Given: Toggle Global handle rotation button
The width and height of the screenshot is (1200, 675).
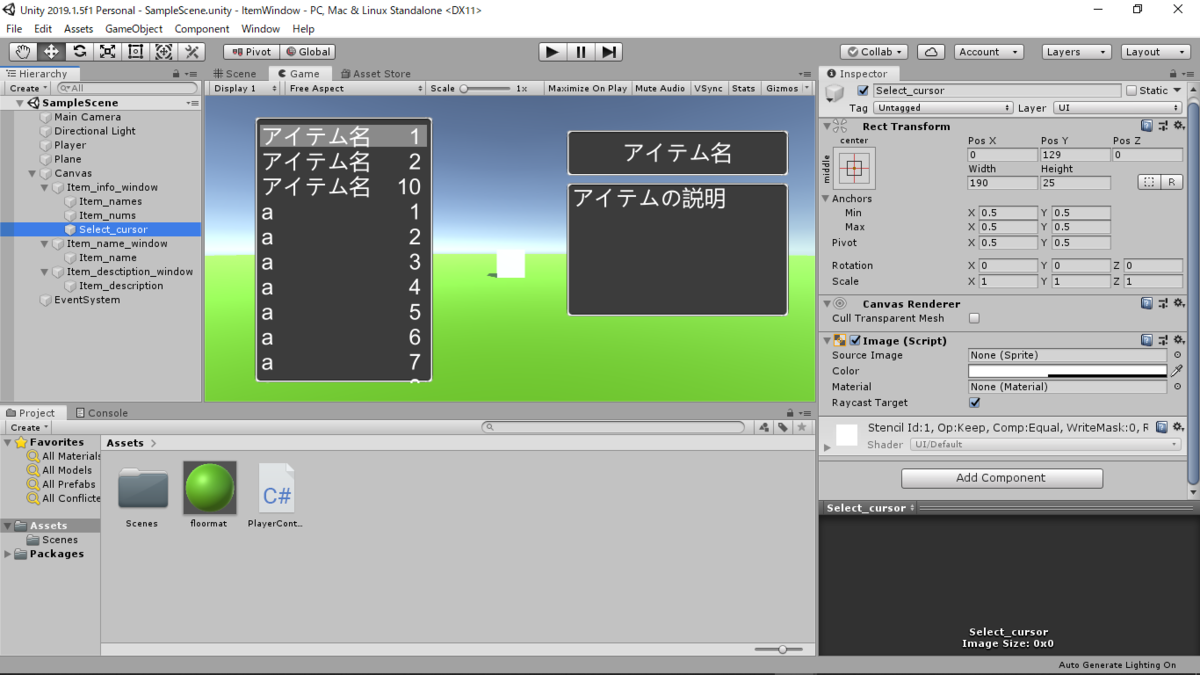Looking at the screenshot, I should pos(307,52).
